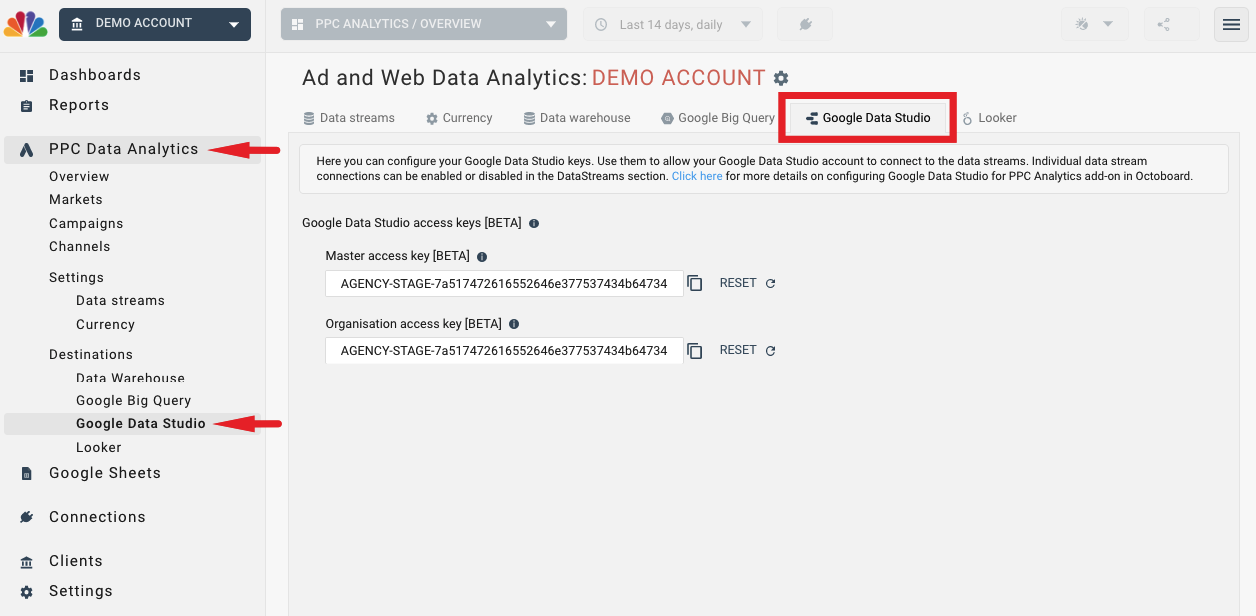Click Settings under PPC Data Analytics
The image size is (1256, 616).
click(x=76, y=277)
